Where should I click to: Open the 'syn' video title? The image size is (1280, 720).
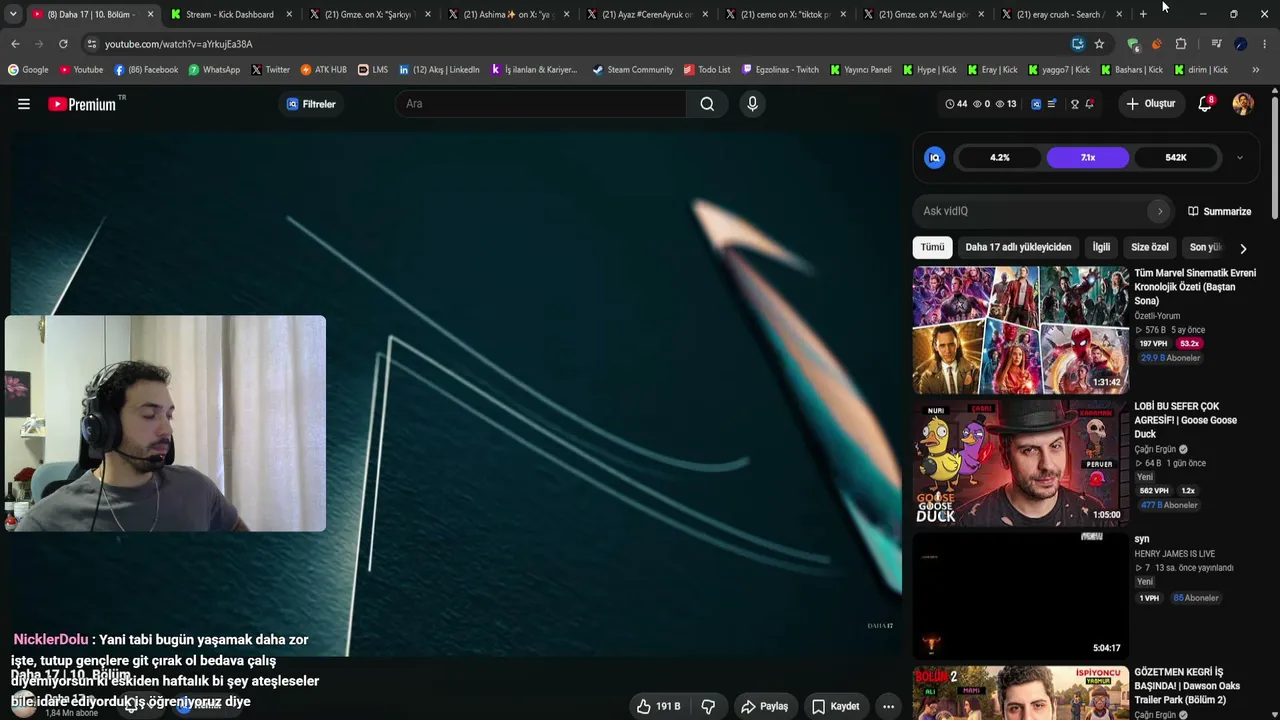1142,539
